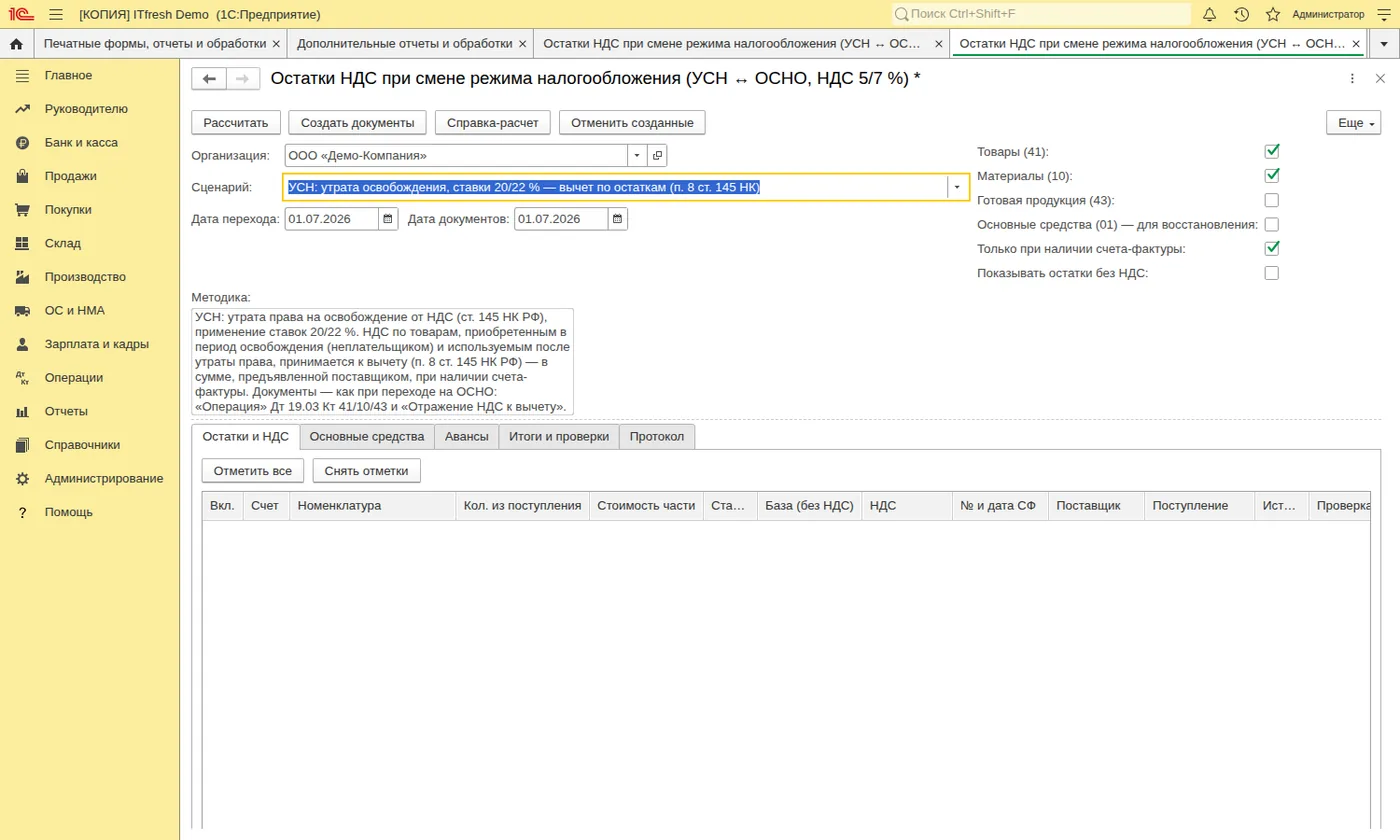Open the tab list dropdown arrow
This screenshot has width=1400, height=840.
pyautogui.click(x=1383, y=44)
